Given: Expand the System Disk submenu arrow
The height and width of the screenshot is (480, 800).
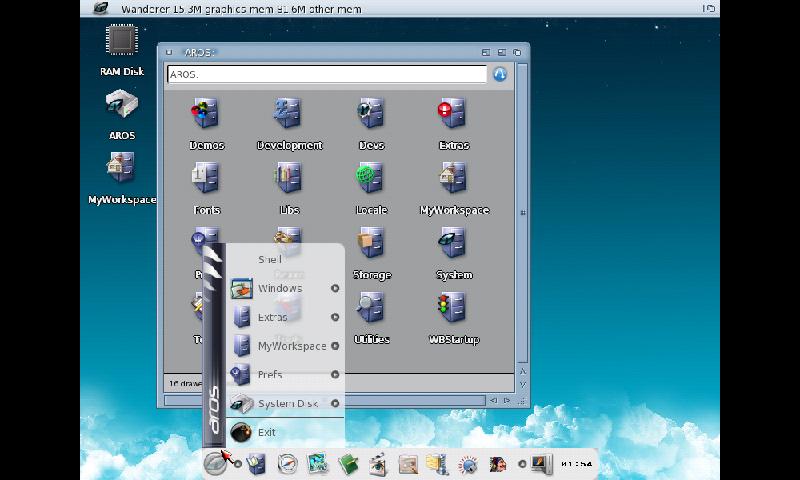Looking at the screenshot, I should (x=335, y=404).
